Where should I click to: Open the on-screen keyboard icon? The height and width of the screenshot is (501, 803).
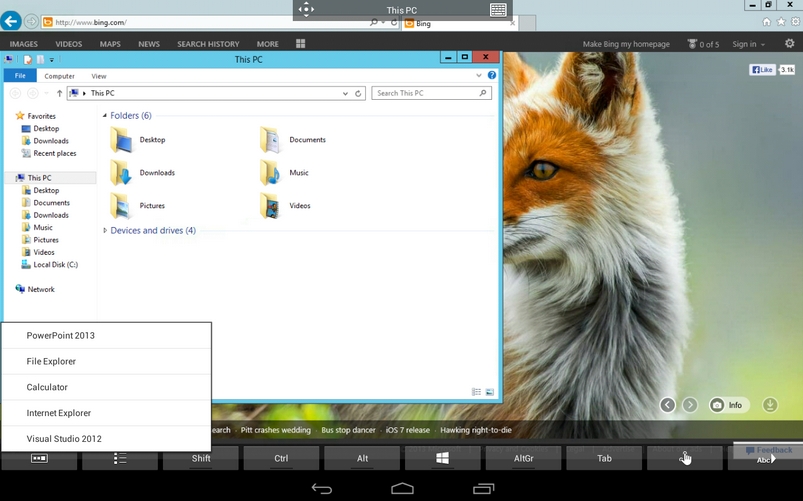pyautogui.click(x=498, y=10)
